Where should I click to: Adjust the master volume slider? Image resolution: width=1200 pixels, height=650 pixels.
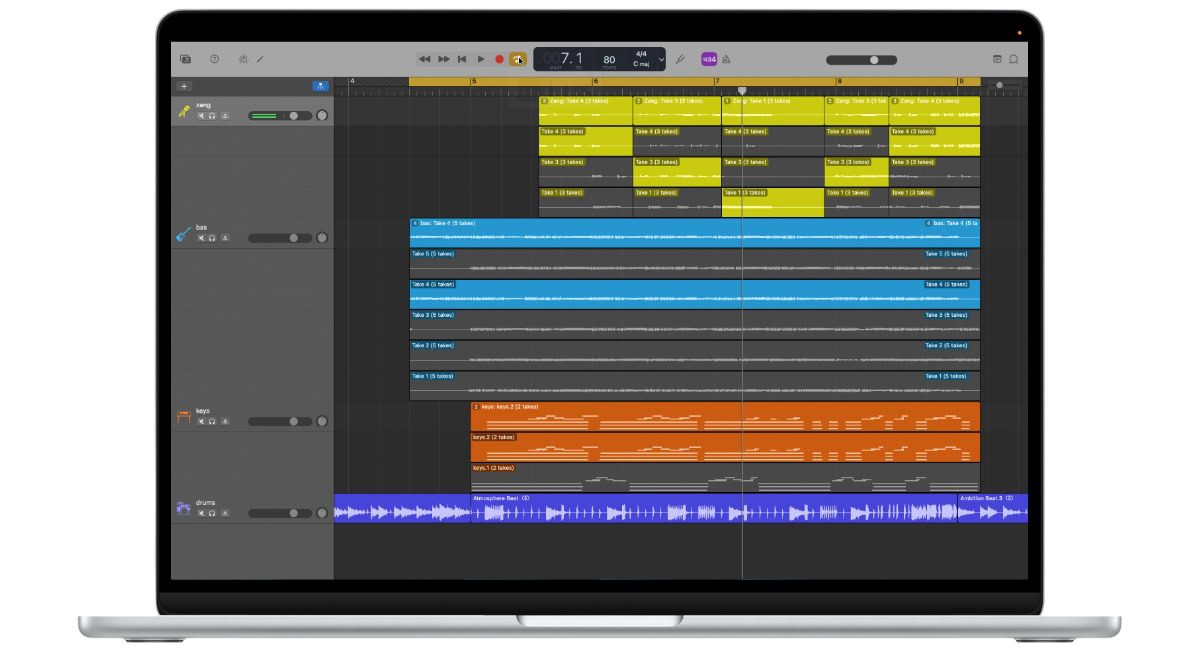861,60
